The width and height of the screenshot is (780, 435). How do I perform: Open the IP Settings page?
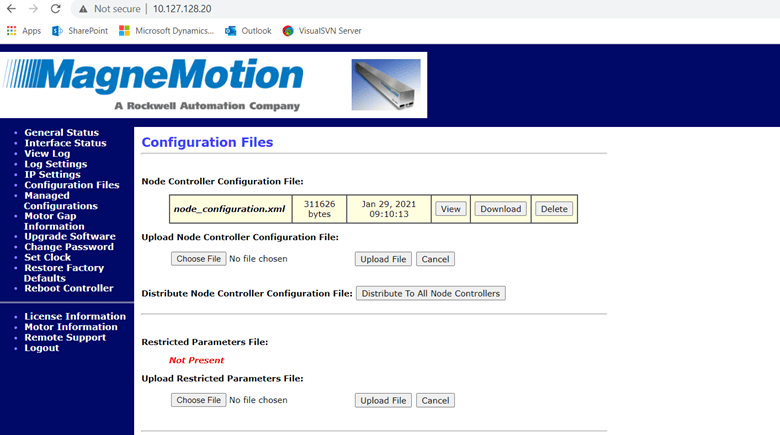coord(52,175)
